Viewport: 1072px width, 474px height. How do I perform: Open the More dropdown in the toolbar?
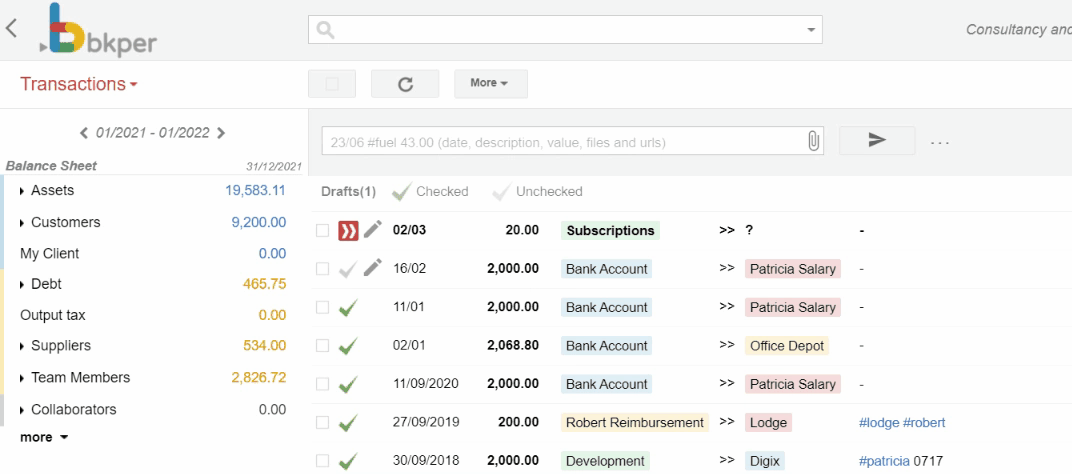(x=490, y=83)
